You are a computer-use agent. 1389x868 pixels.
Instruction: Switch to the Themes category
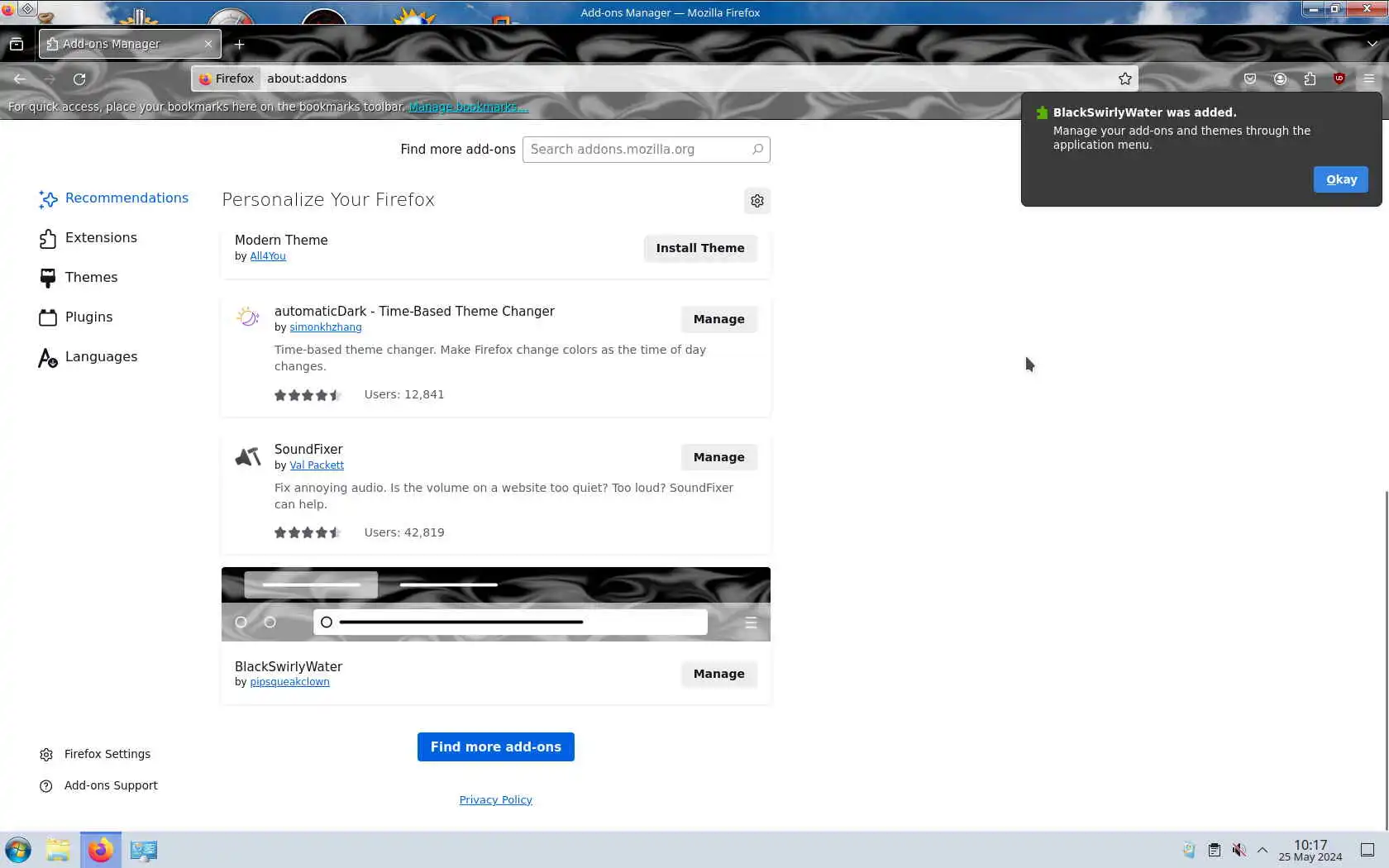point(79,278)
